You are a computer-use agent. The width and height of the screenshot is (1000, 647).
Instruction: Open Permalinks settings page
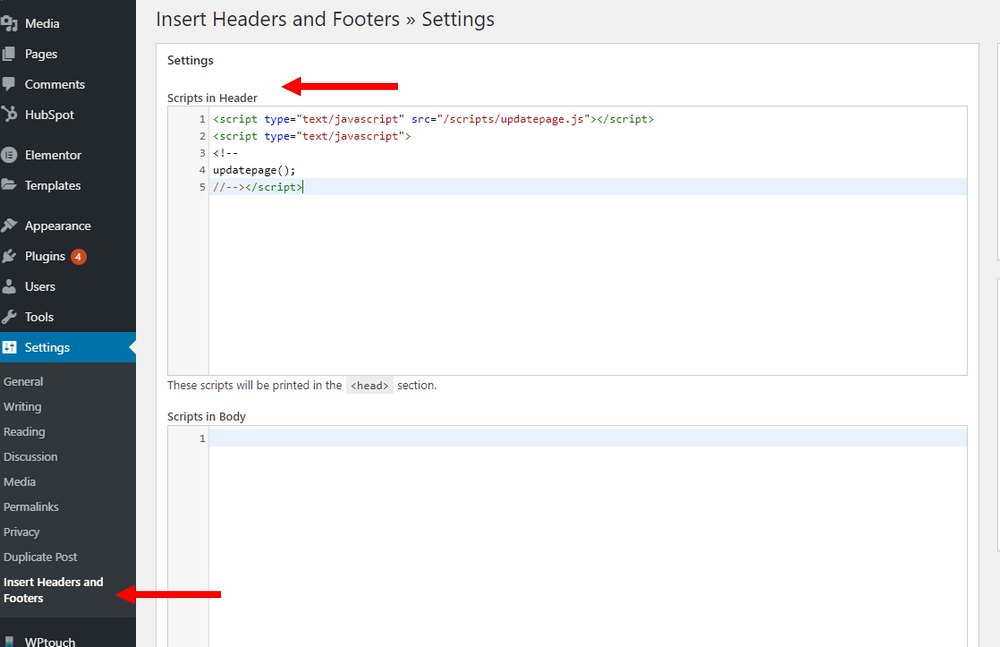tap(31, 507)
